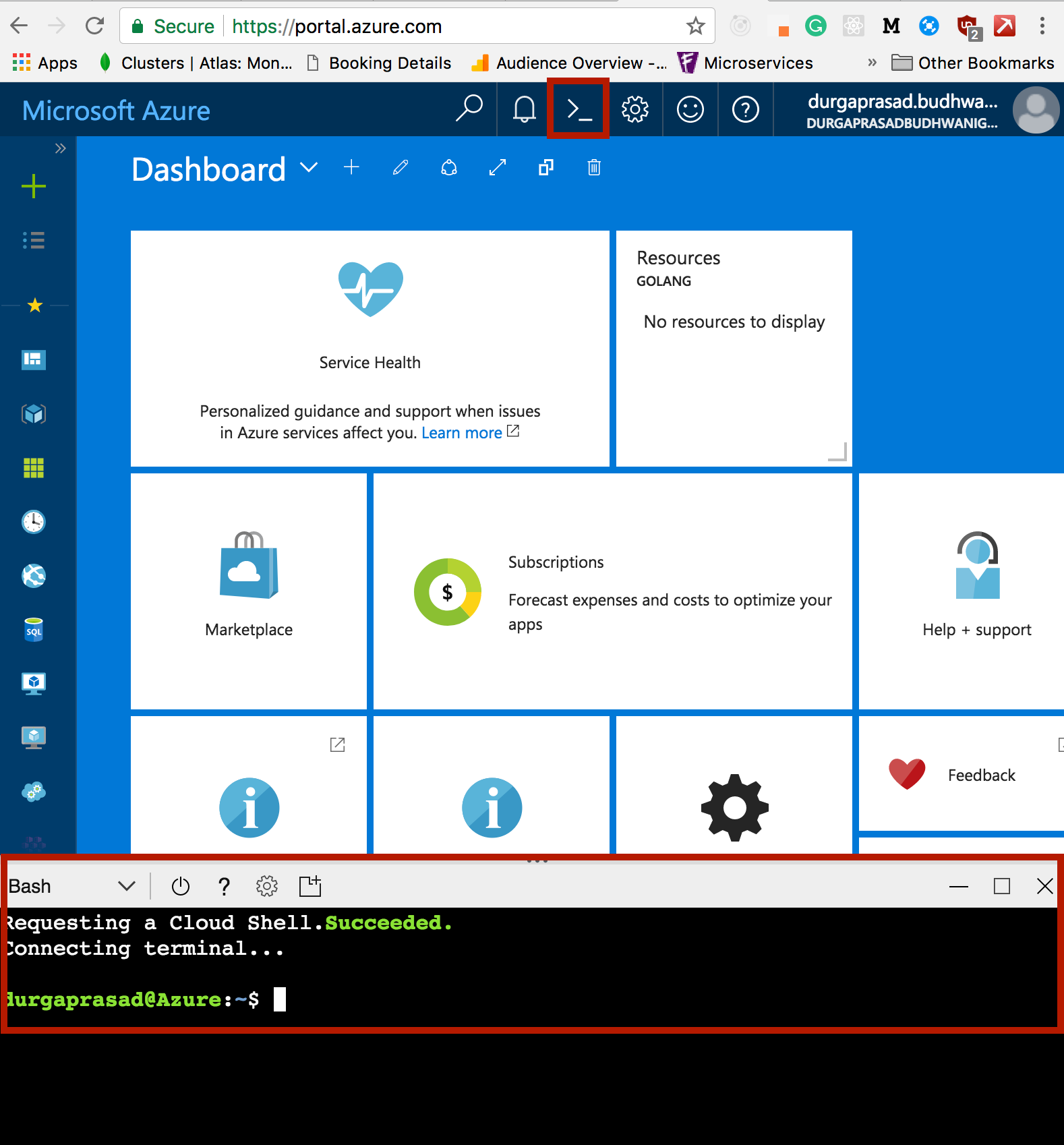
Task: Open the help question mark in header
Action: (x=746, y=109)
